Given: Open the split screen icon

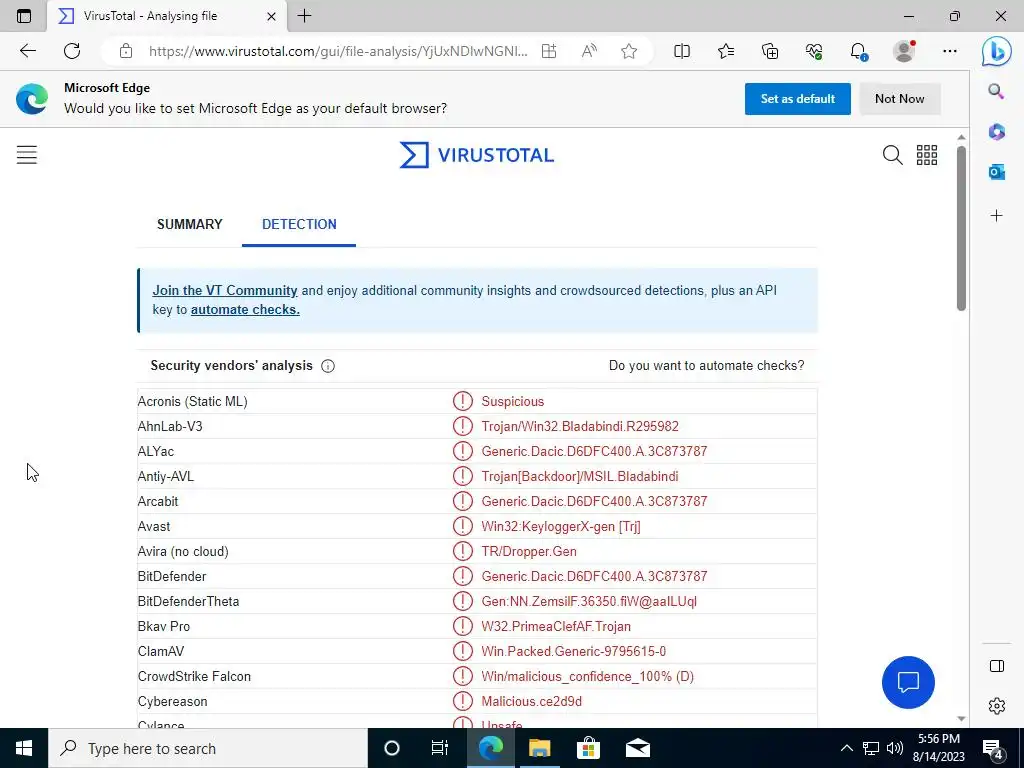Looking at the screenshot, I should point(682,51).
